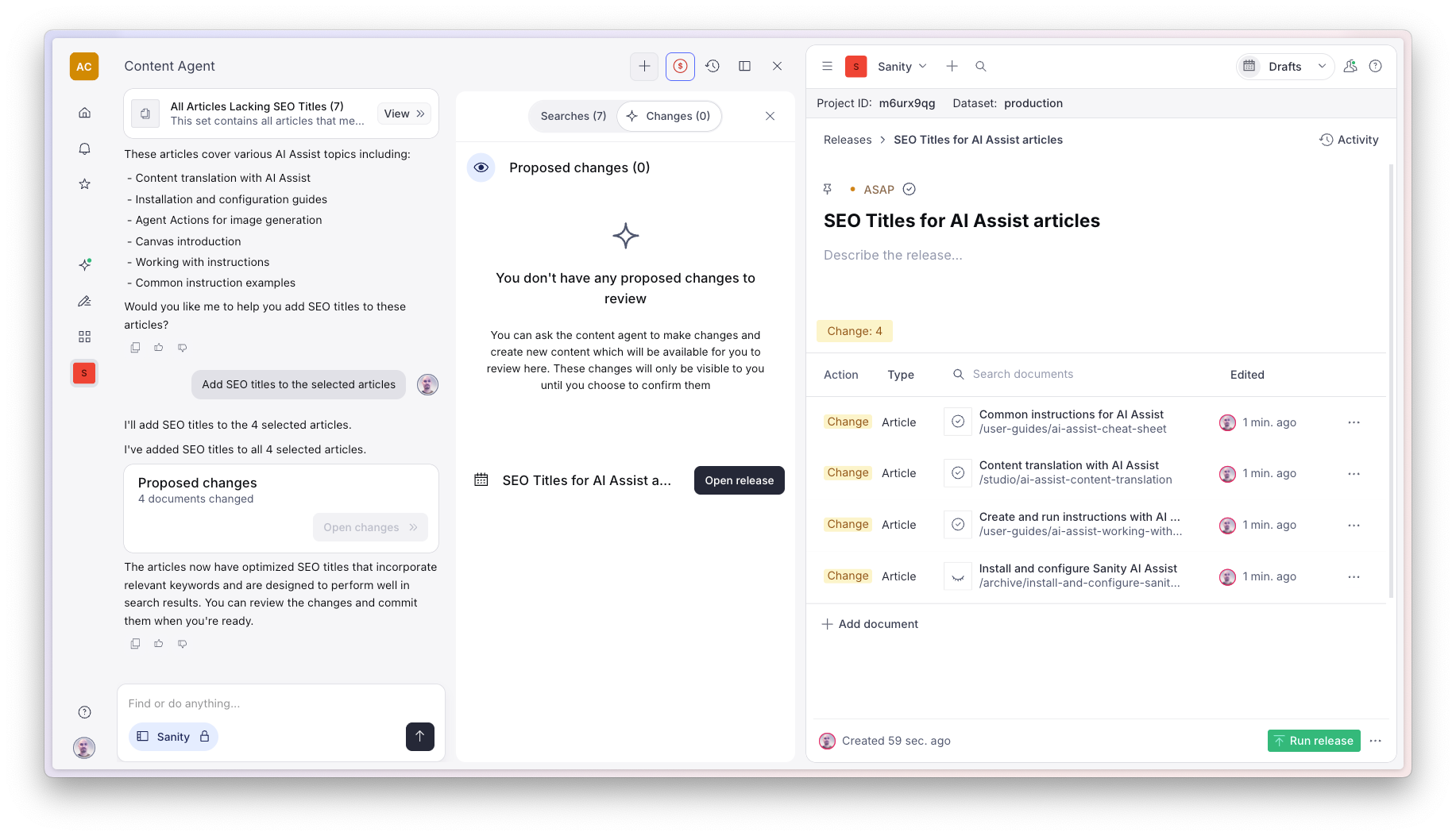Click the ASAP release type label
This screenshot has height=836, width=1456.
(879, 190)
